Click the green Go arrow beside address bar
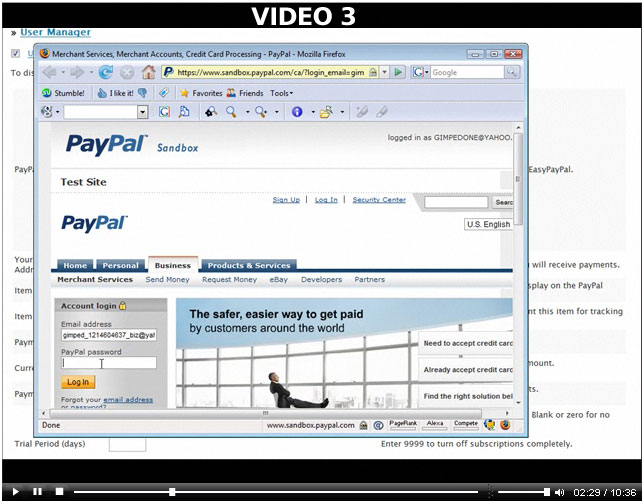644x504 pixels. 398,72
